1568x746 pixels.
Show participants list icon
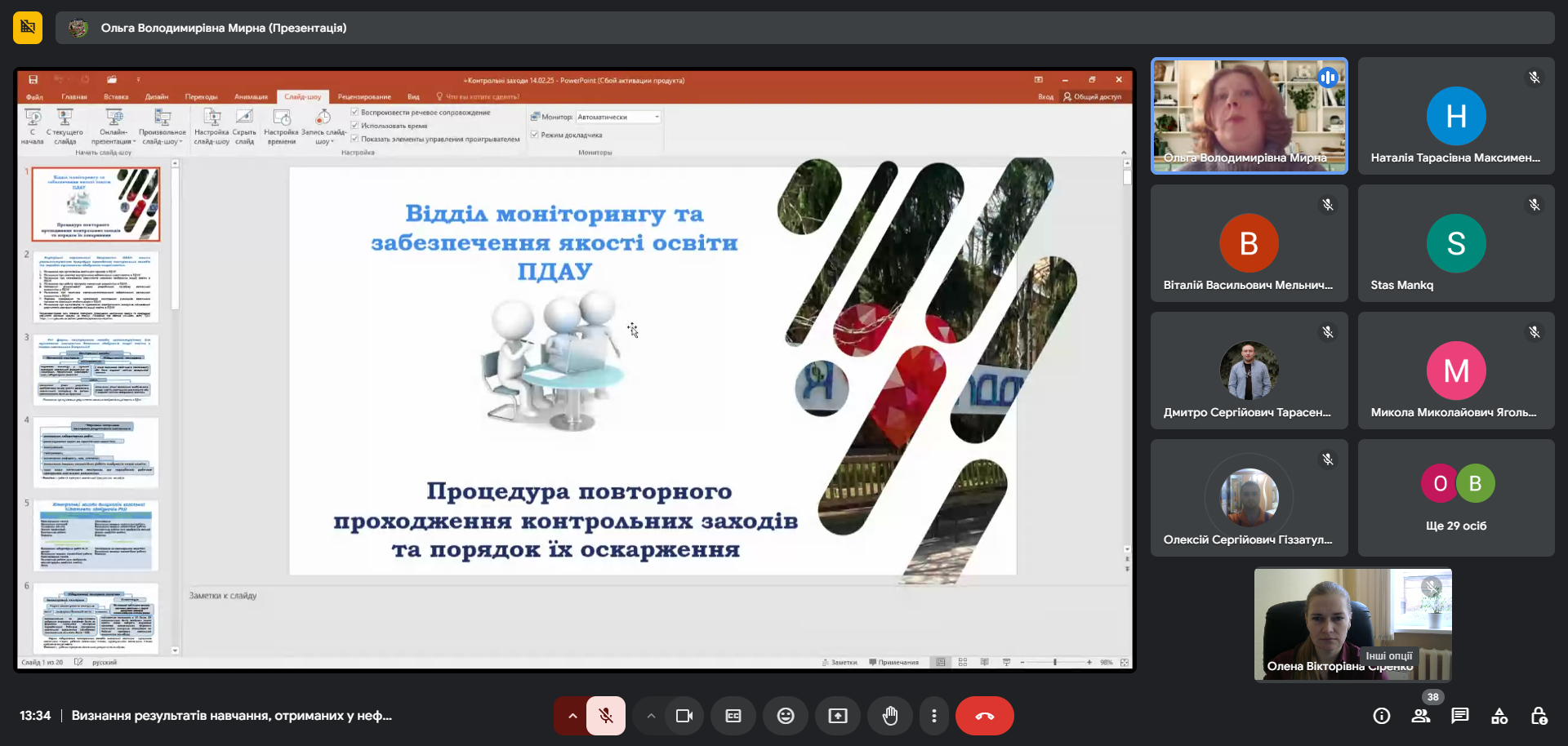click(x=1421, y=716)
